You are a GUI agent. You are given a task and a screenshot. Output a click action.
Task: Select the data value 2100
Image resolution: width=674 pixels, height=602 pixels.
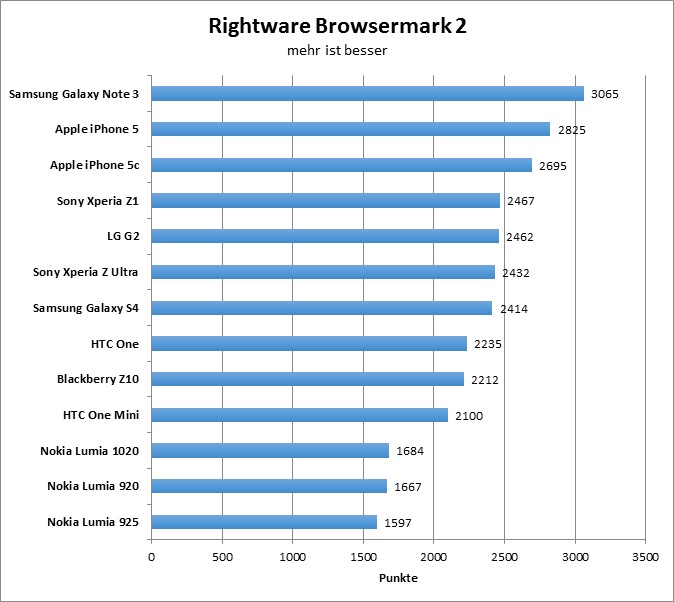coord(469,416)
